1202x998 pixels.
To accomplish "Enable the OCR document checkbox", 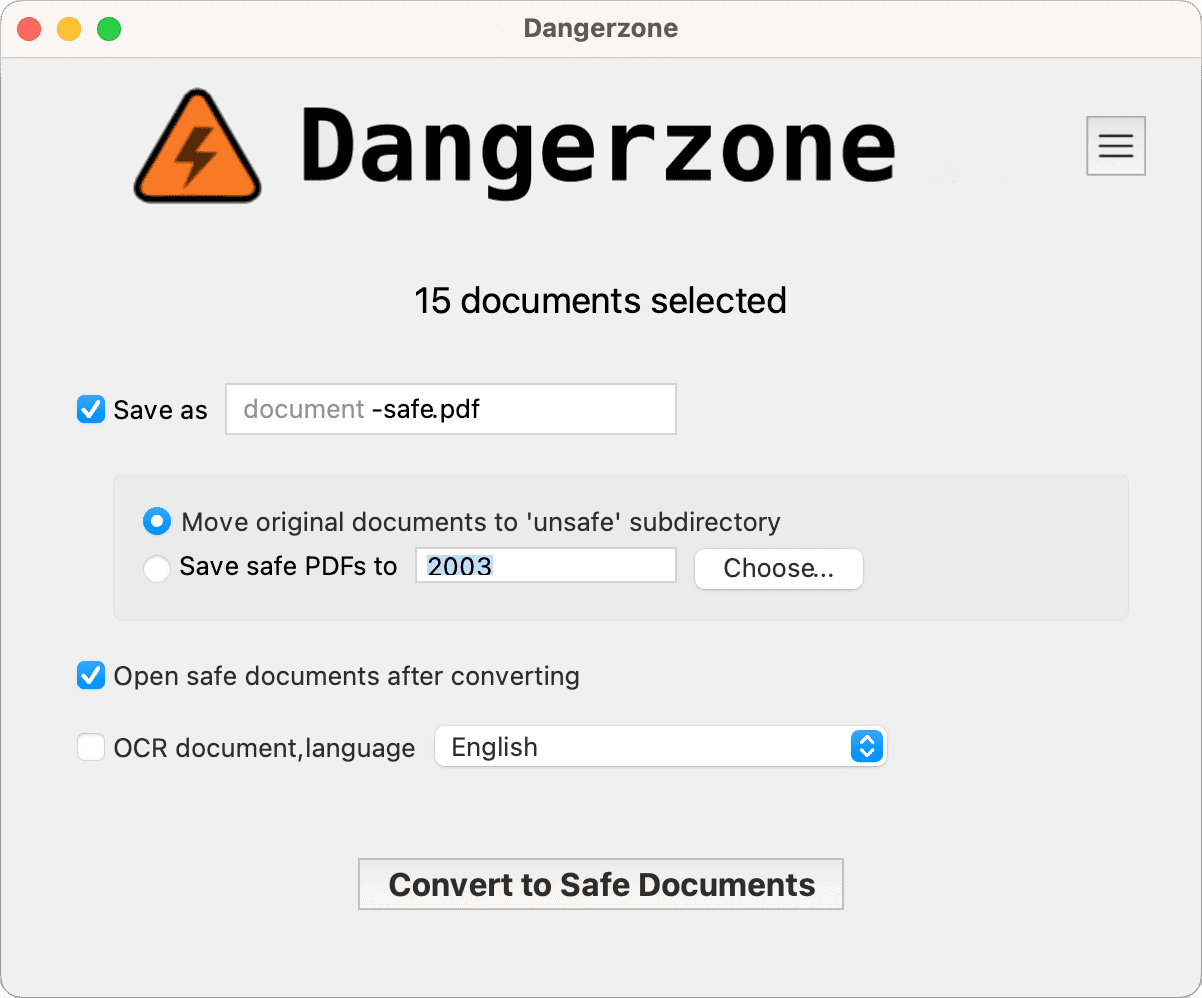I will tap(91, 747).
